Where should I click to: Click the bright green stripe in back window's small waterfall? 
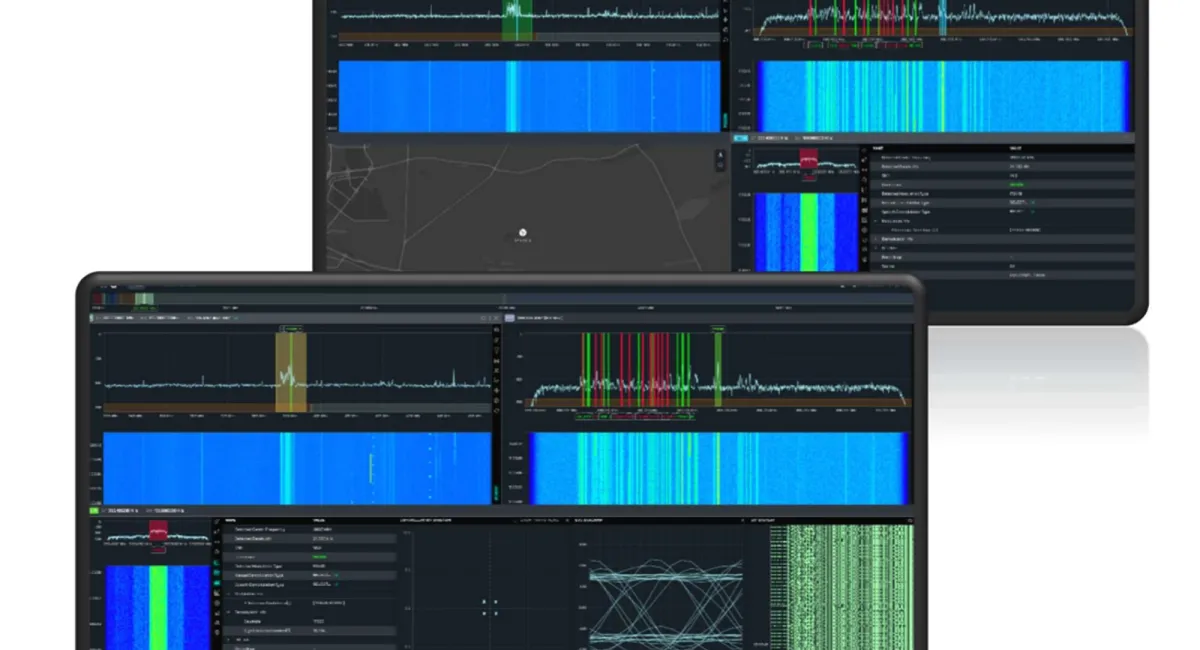(808, 232)
